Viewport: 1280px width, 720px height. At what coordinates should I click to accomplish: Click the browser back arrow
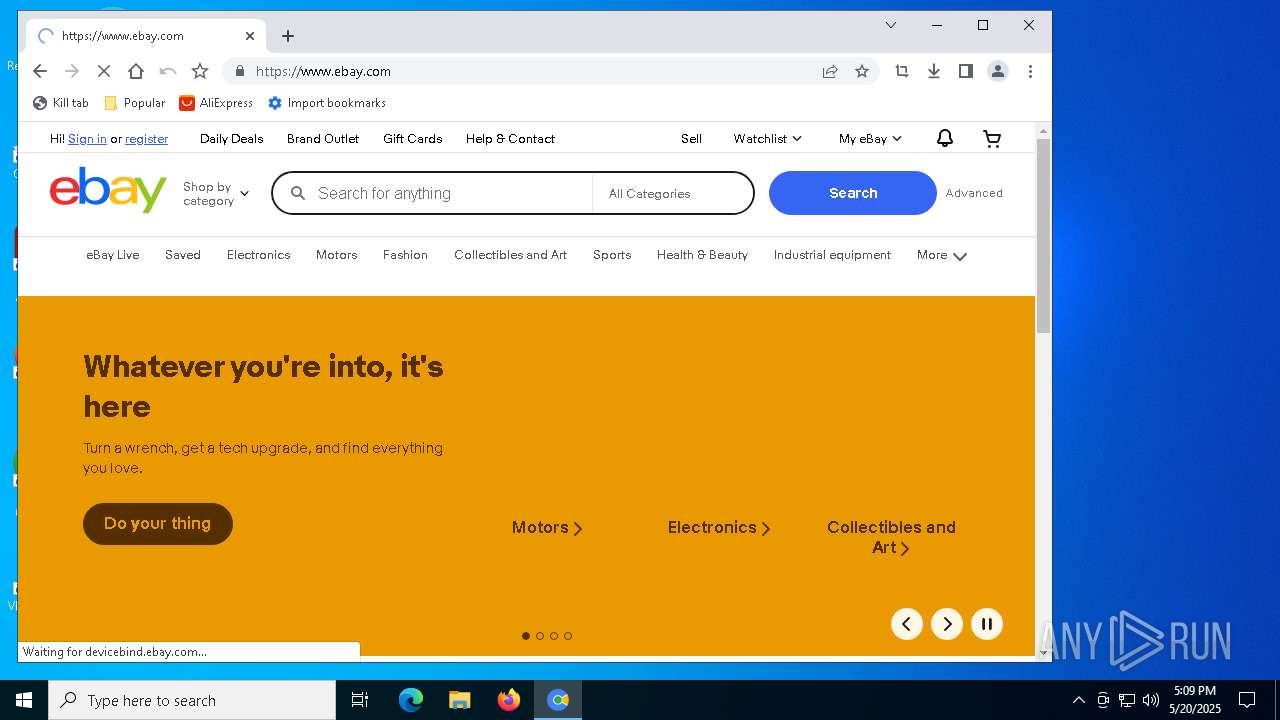pos(40,71)
